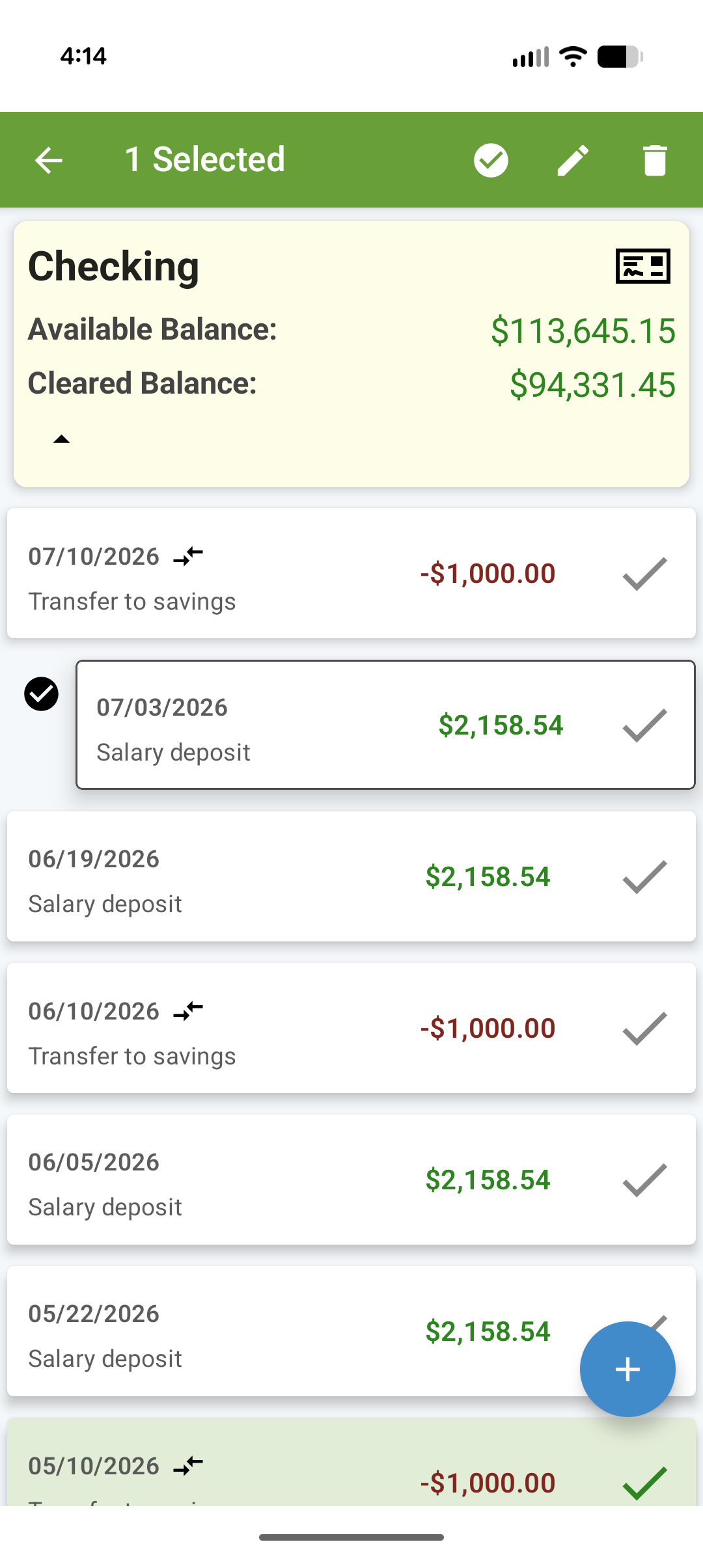This screenshot has width=703, height=1568.
Task: Toggle cleared check on 07/10/2026 transfer
Action: pos(644,573)
